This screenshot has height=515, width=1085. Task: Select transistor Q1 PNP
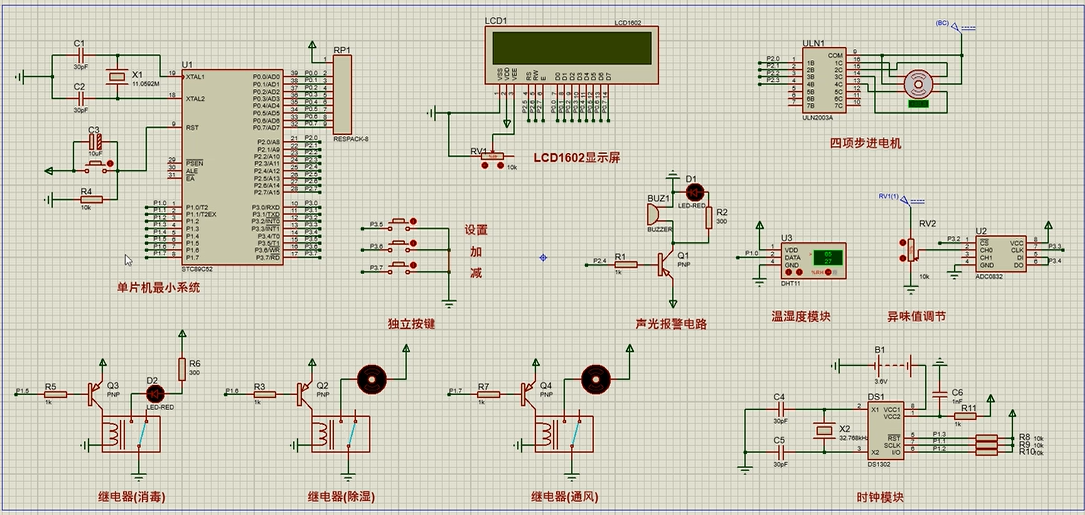(666, 264)
